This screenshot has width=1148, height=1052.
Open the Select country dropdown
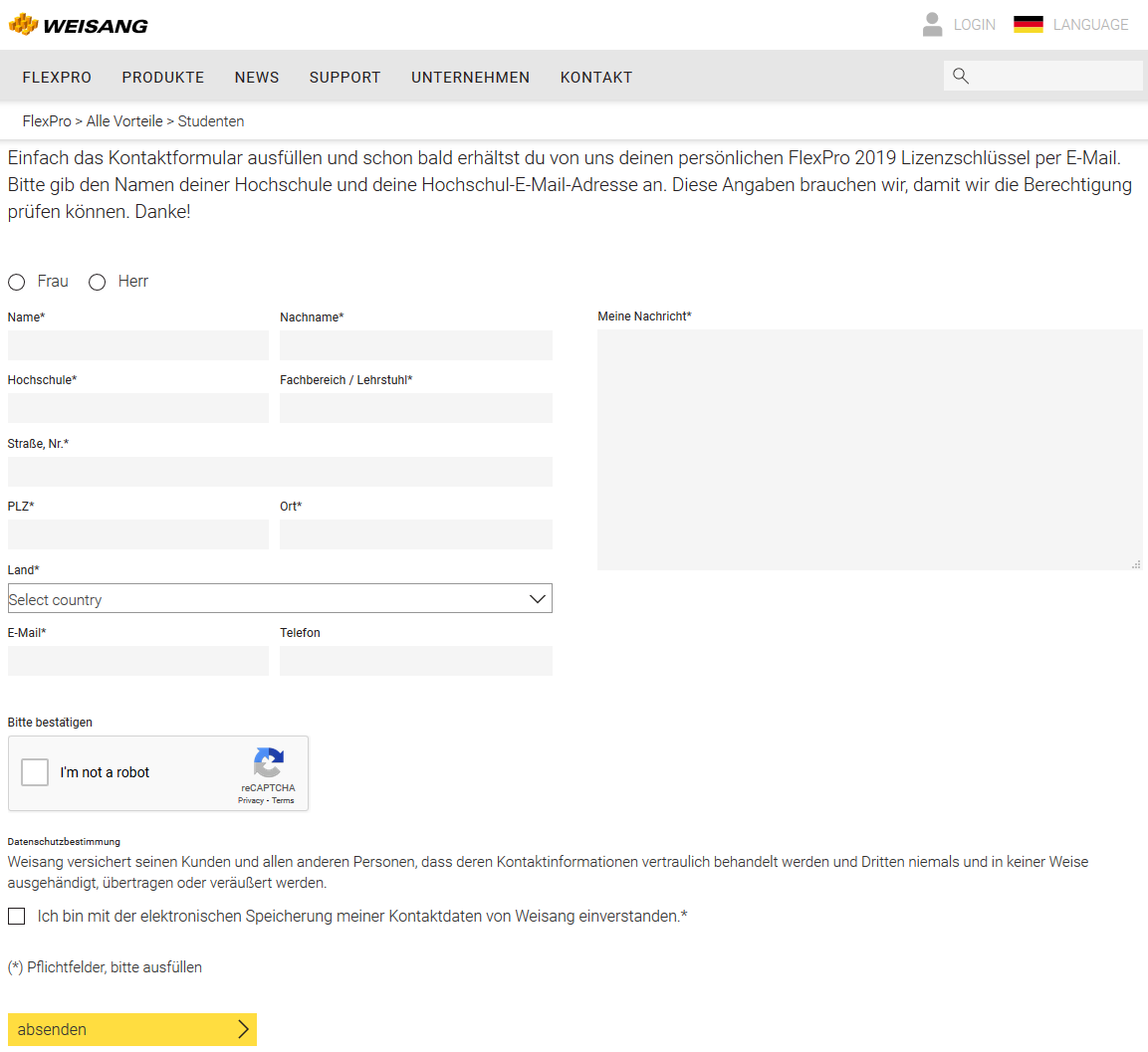point(280,598)
